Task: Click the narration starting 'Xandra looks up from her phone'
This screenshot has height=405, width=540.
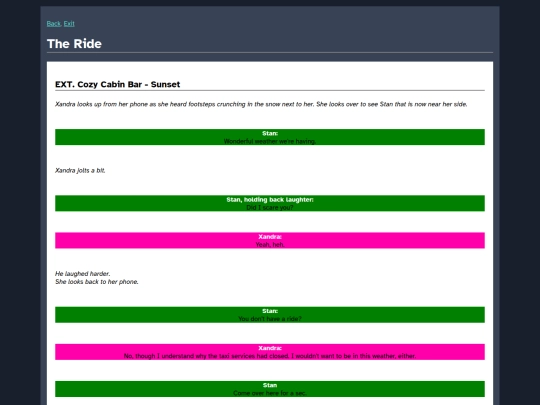Action: tap(261, 104)
